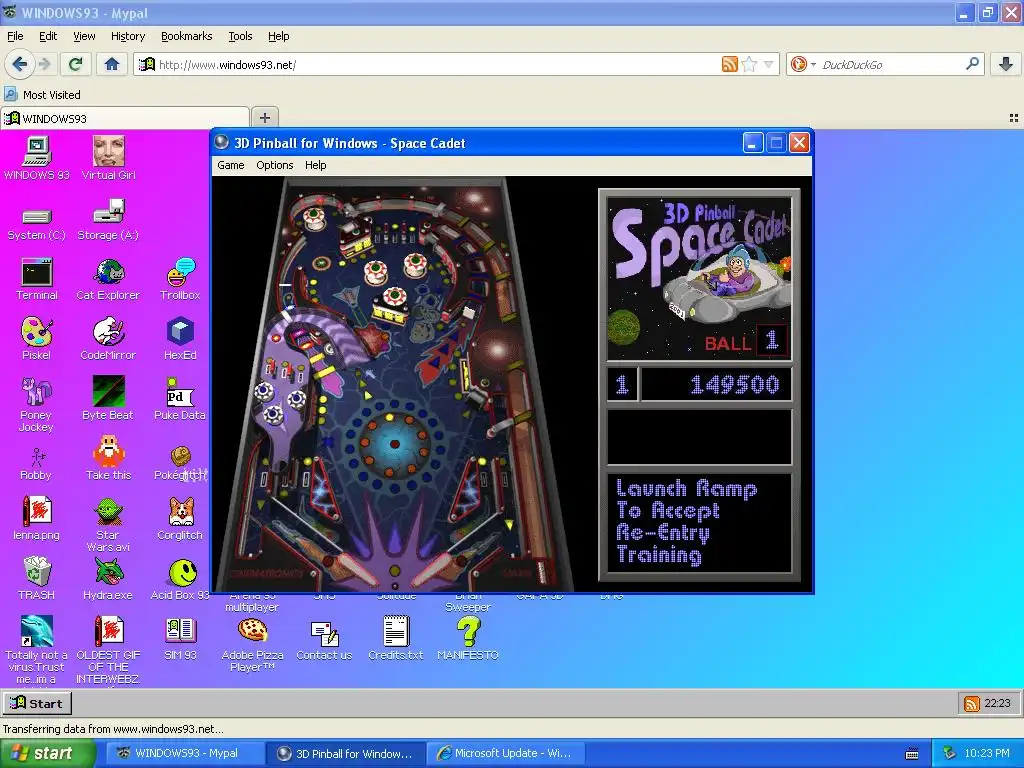Click the Space Cadet logo artwork
Viewport: 1024px width, 768px height.
point(699,278)
